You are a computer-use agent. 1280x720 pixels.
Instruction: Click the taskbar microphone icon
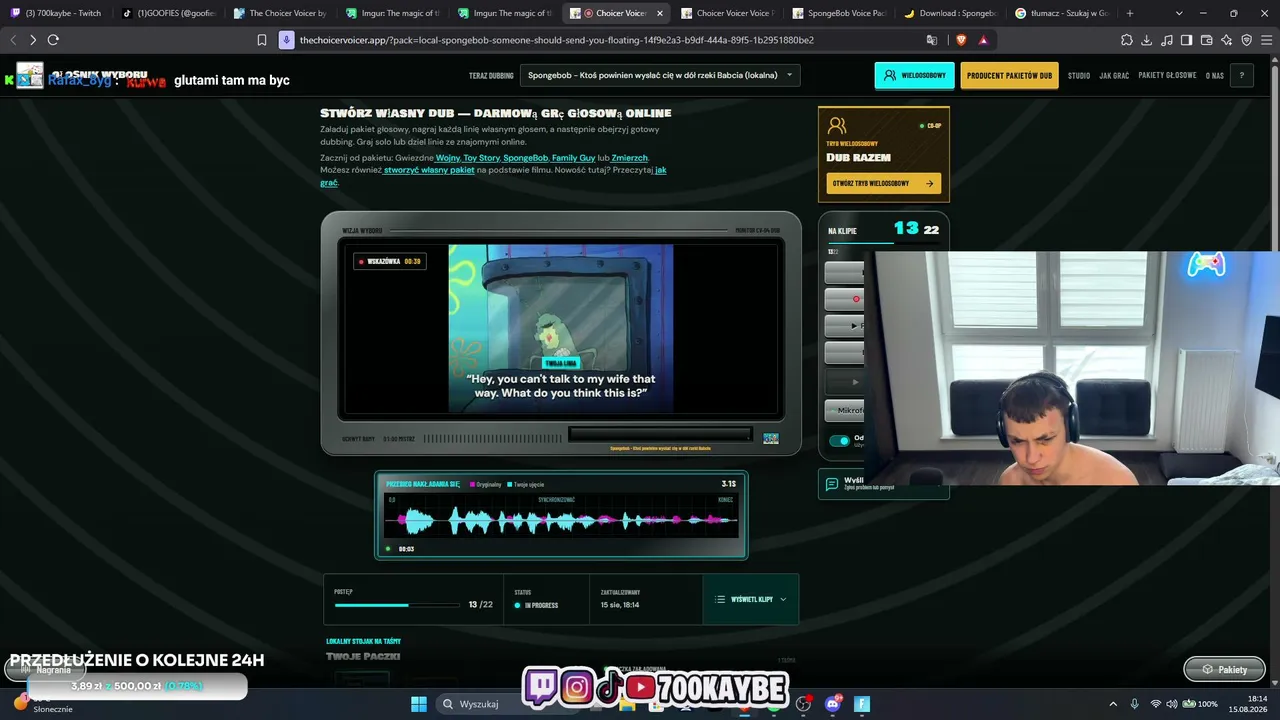[1134, 704]
